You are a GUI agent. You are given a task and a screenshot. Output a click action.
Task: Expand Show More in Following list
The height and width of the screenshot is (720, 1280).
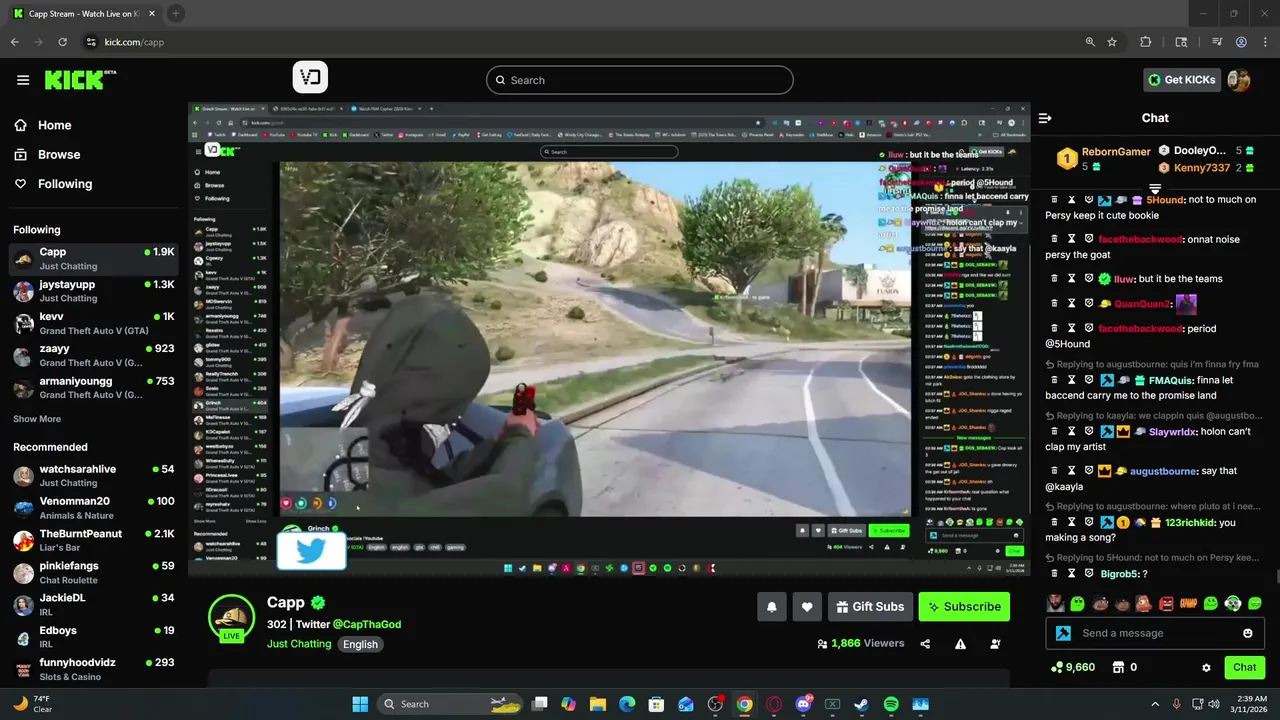point(37,419)
